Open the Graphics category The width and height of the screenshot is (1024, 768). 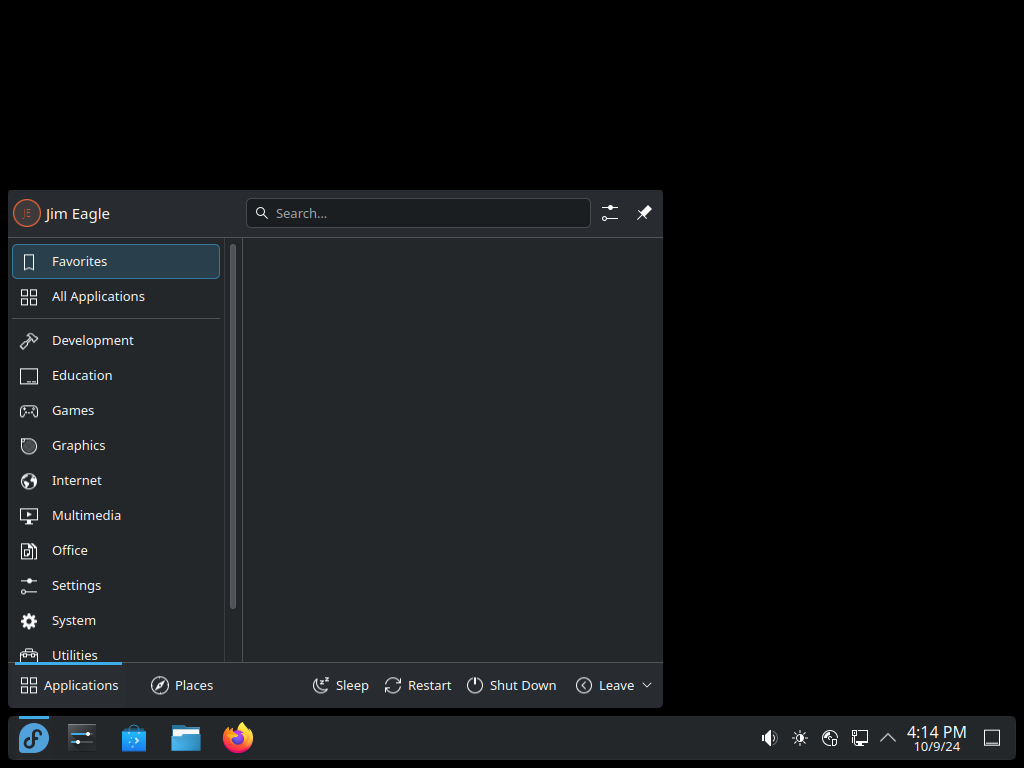[116, 445]
